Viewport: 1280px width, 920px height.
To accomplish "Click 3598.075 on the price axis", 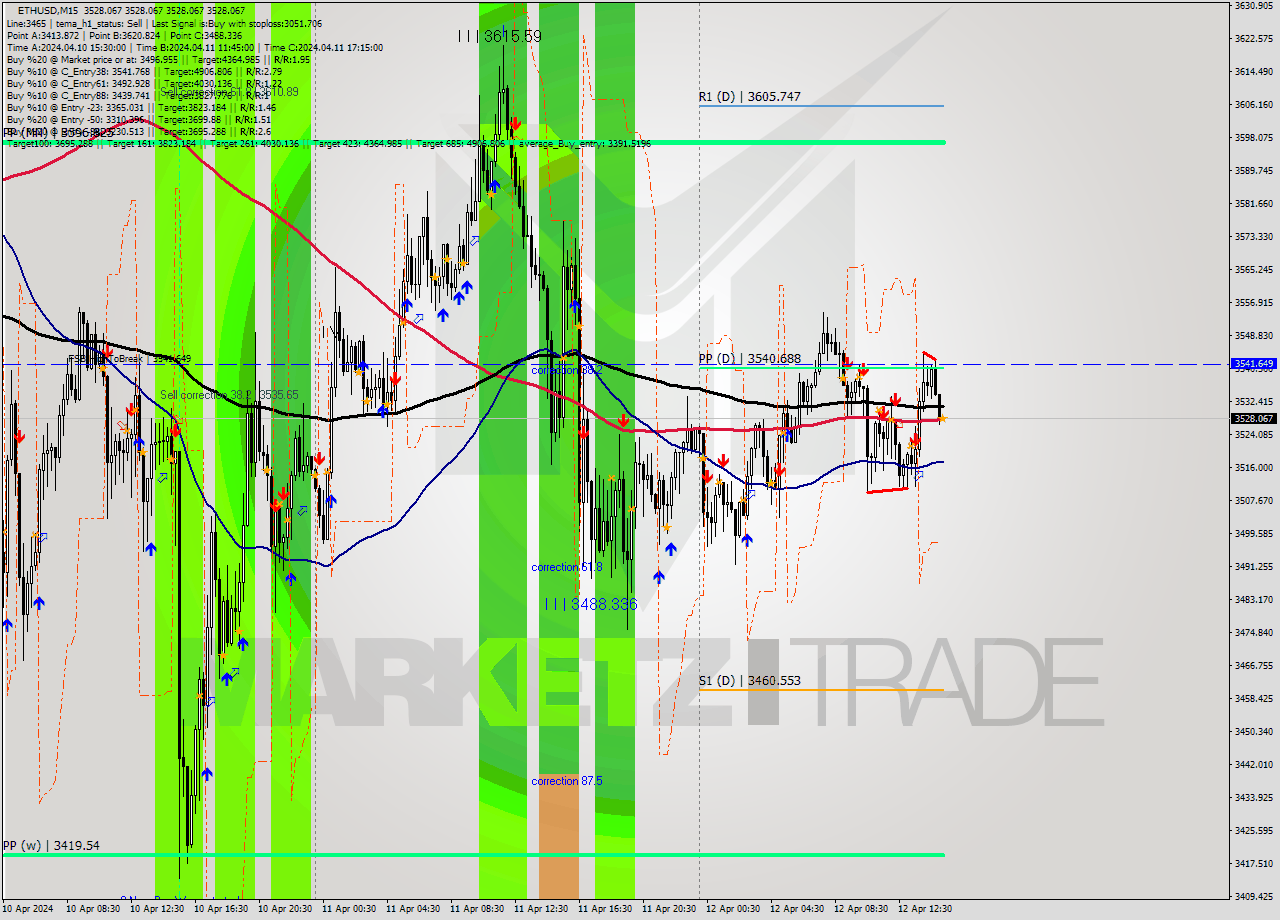I will click(x=1254, y=137).
